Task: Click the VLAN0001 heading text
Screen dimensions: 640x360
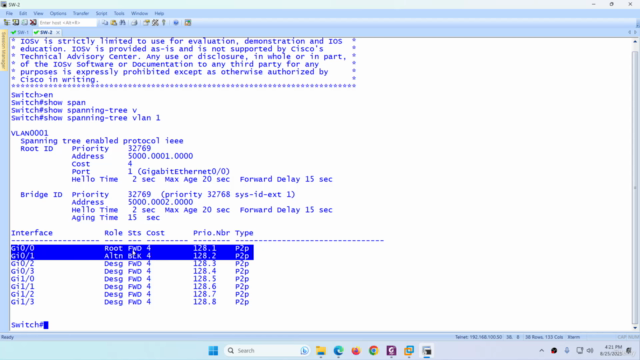Action: coord(29,133)
